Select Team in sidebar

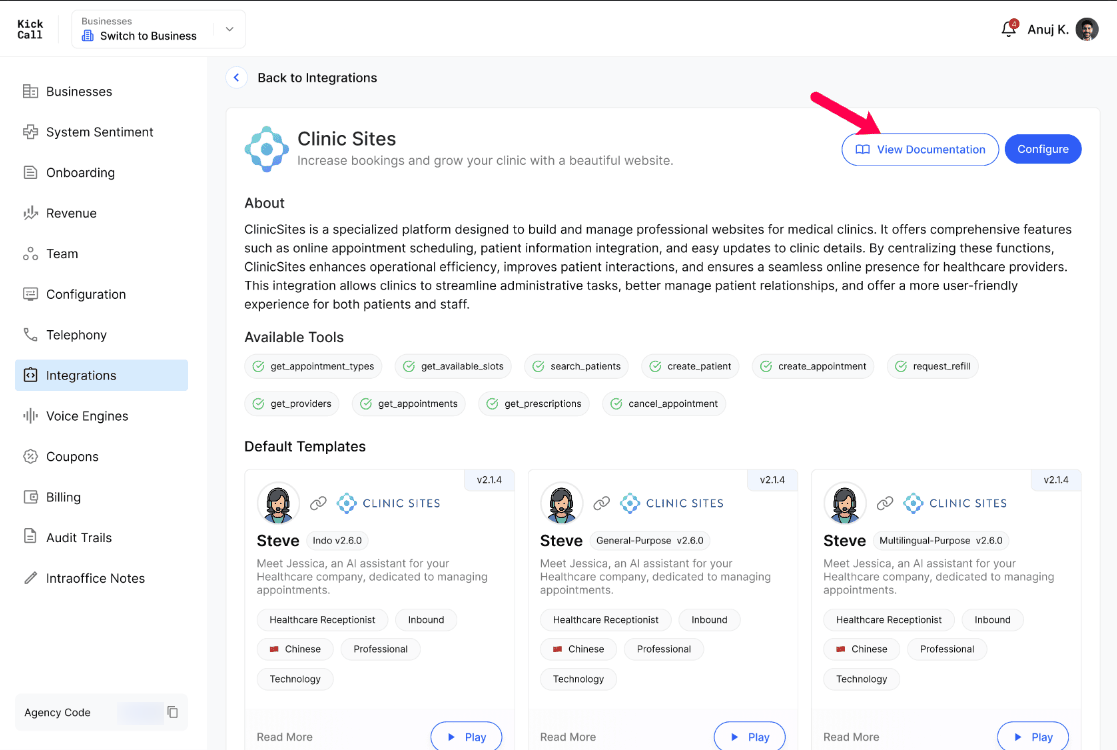101,254
